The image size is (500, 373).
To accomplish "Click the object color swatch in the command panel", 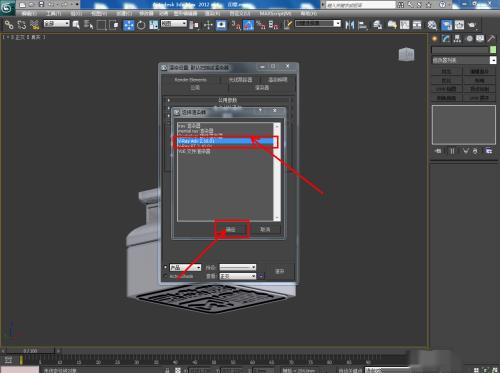I will pyautogui.click(x=493, y=50).
